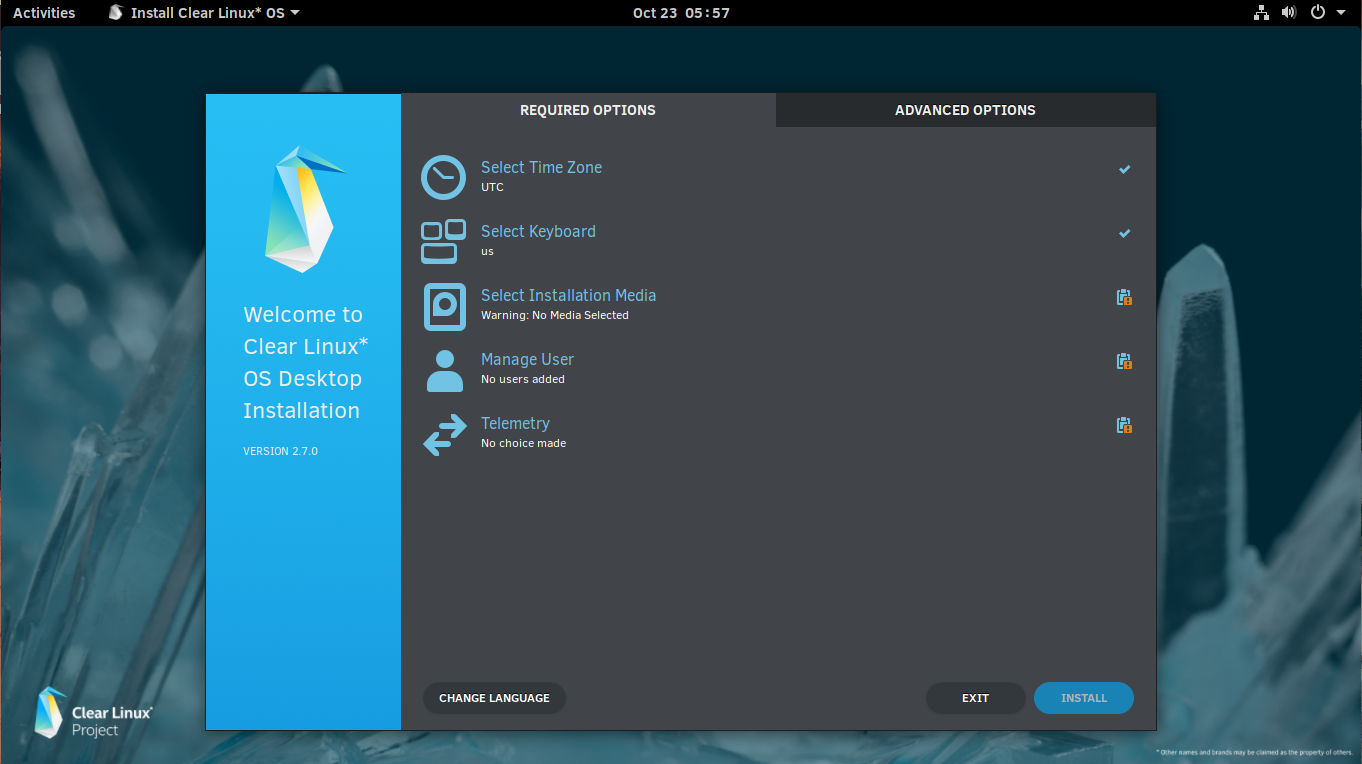Click the person icon for Manage User

click(x=445, y=370)
